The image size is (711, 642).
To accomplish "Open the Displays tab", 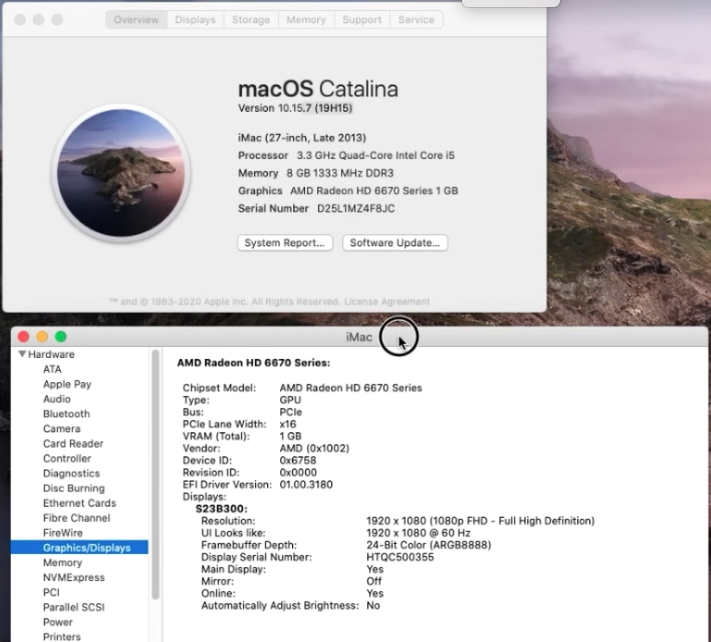I will (195, 20).
